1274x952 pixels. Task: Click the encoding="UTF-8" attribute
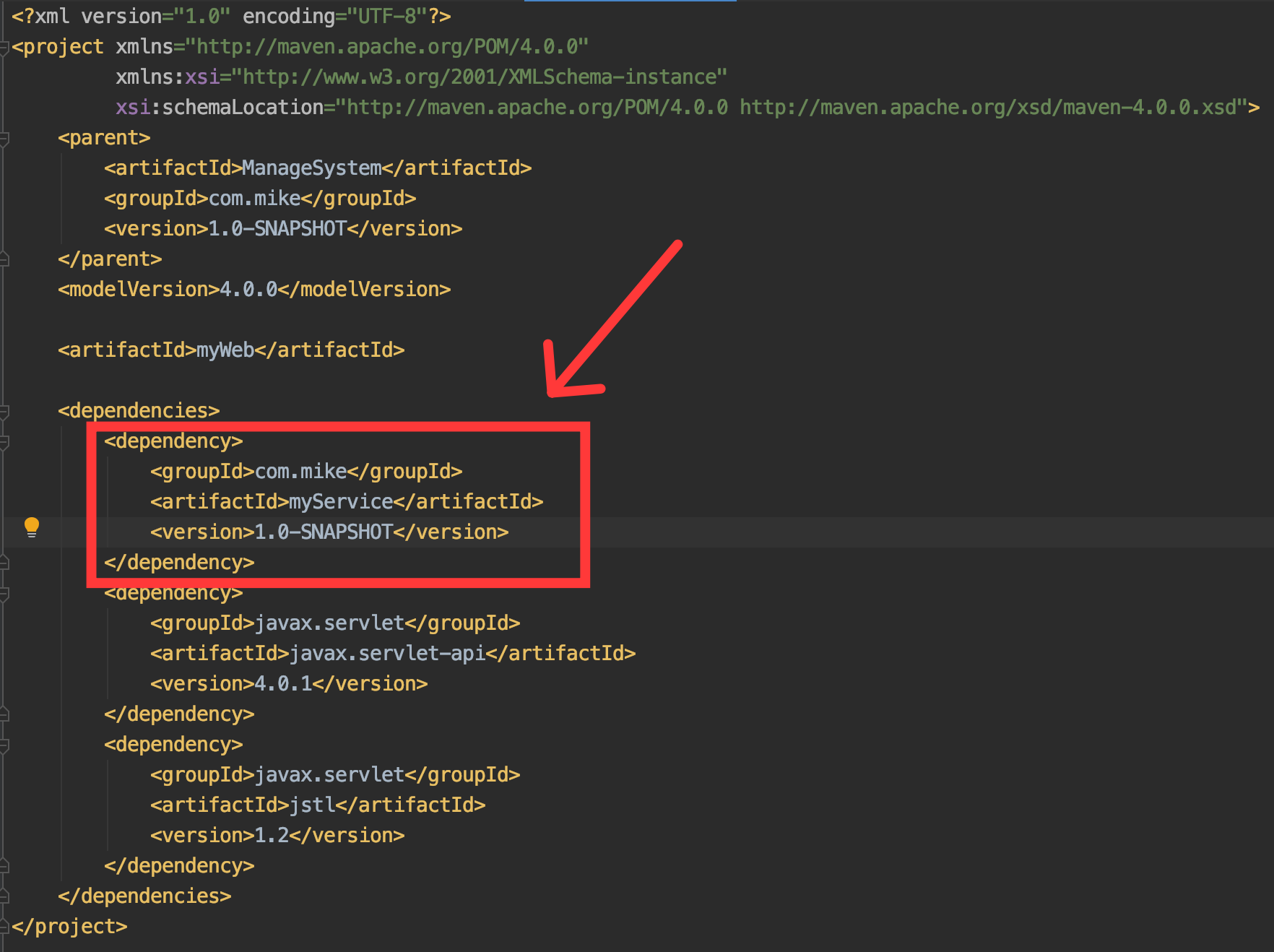coord(335,16)
